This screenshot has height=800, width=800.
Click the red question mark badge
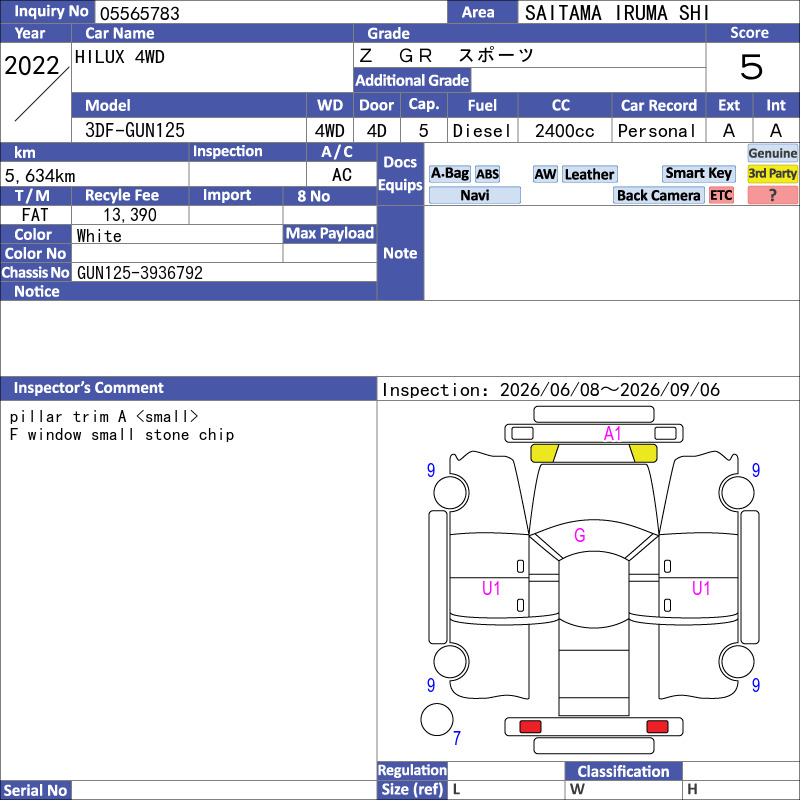tap(772, 195)
